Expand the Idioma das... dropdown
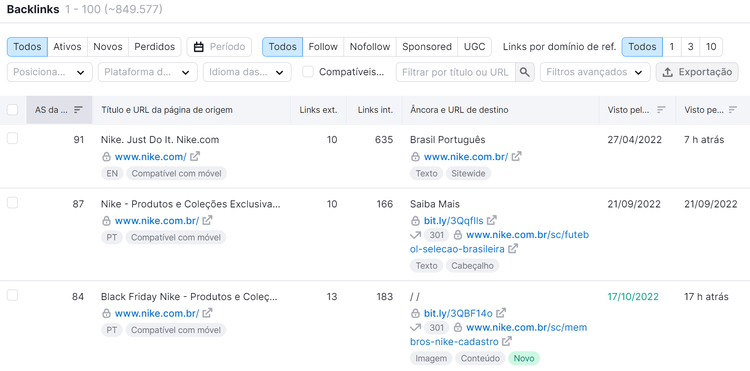Image resolution: width=750 pixels, height=371 pixels. point(247,72)
